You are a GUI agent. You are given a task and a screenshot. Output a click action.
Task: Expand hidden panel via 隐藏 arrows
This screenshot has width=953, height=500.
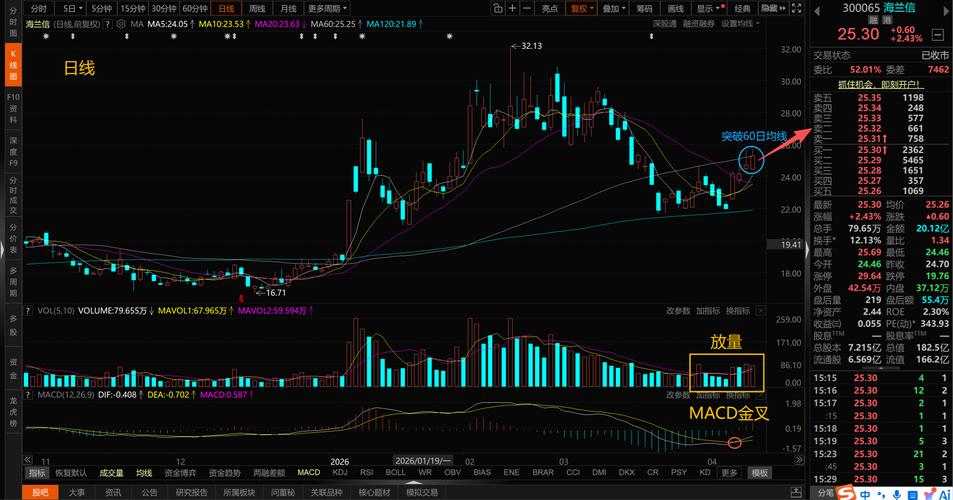(x=774, y=9)
